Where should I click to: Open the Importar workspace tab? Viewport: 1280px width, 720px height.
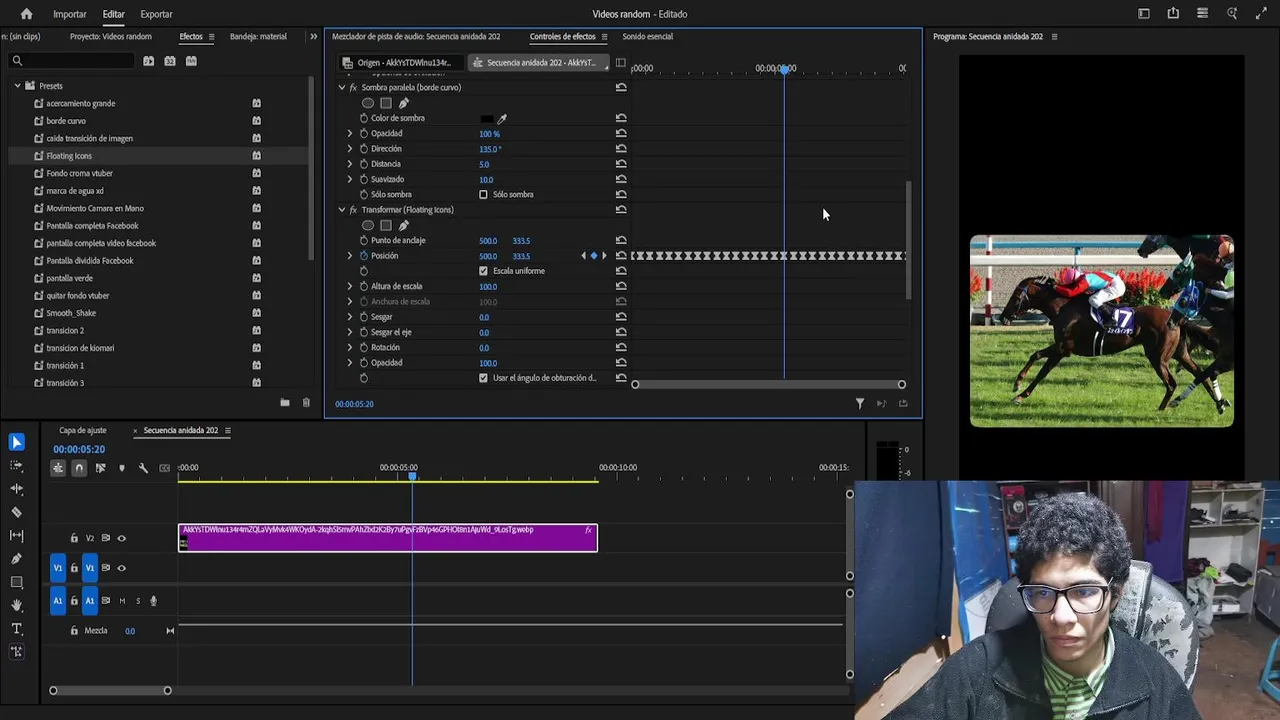(x=69, y=14)
